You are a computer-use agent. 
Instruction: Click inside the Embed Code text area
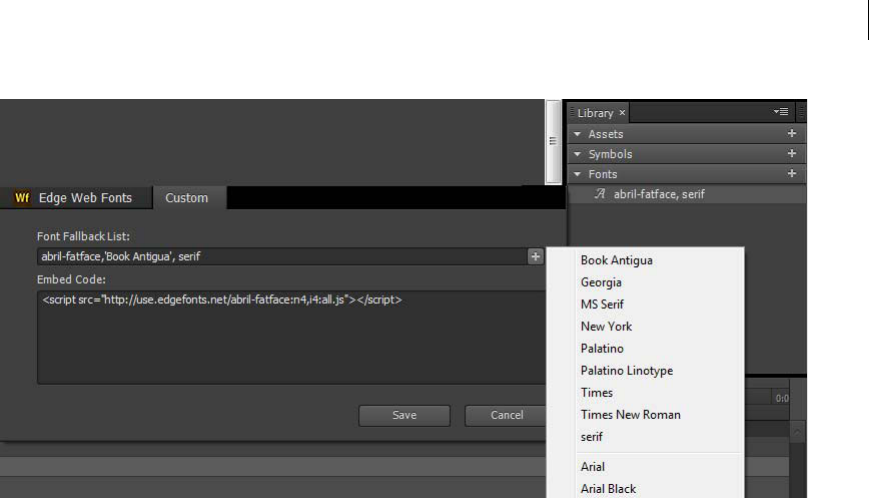[292, 337]
